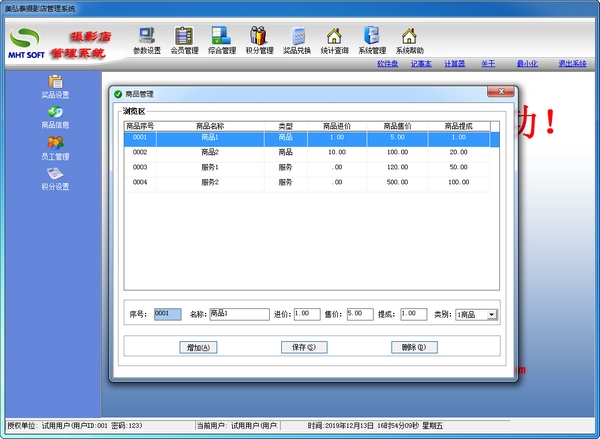Viewport: 600px width, 439px height.
Task: Click the 系统管理 toolbar icon
Action: click(x=371, y=40)
